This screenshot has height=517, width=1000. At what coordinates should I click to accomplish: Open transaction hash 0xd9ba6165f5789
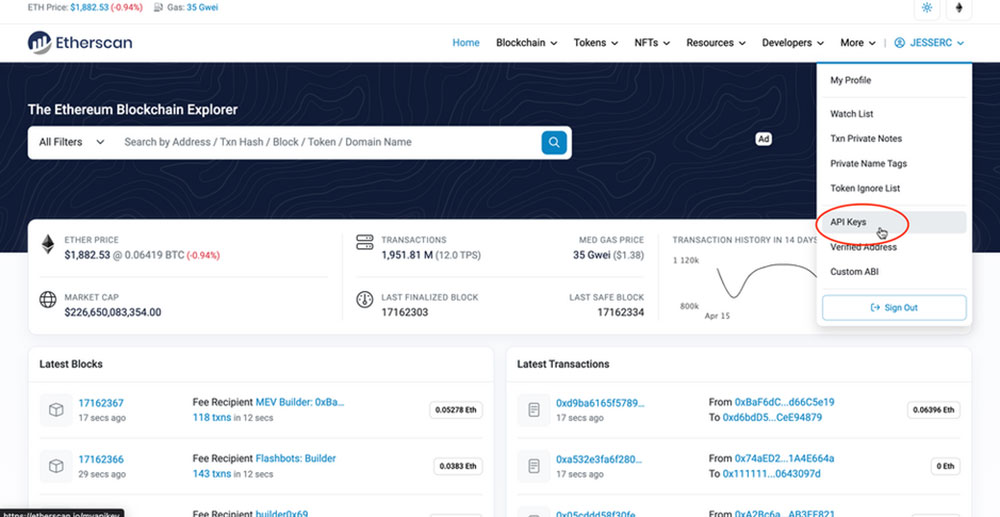tap(600, 403)
